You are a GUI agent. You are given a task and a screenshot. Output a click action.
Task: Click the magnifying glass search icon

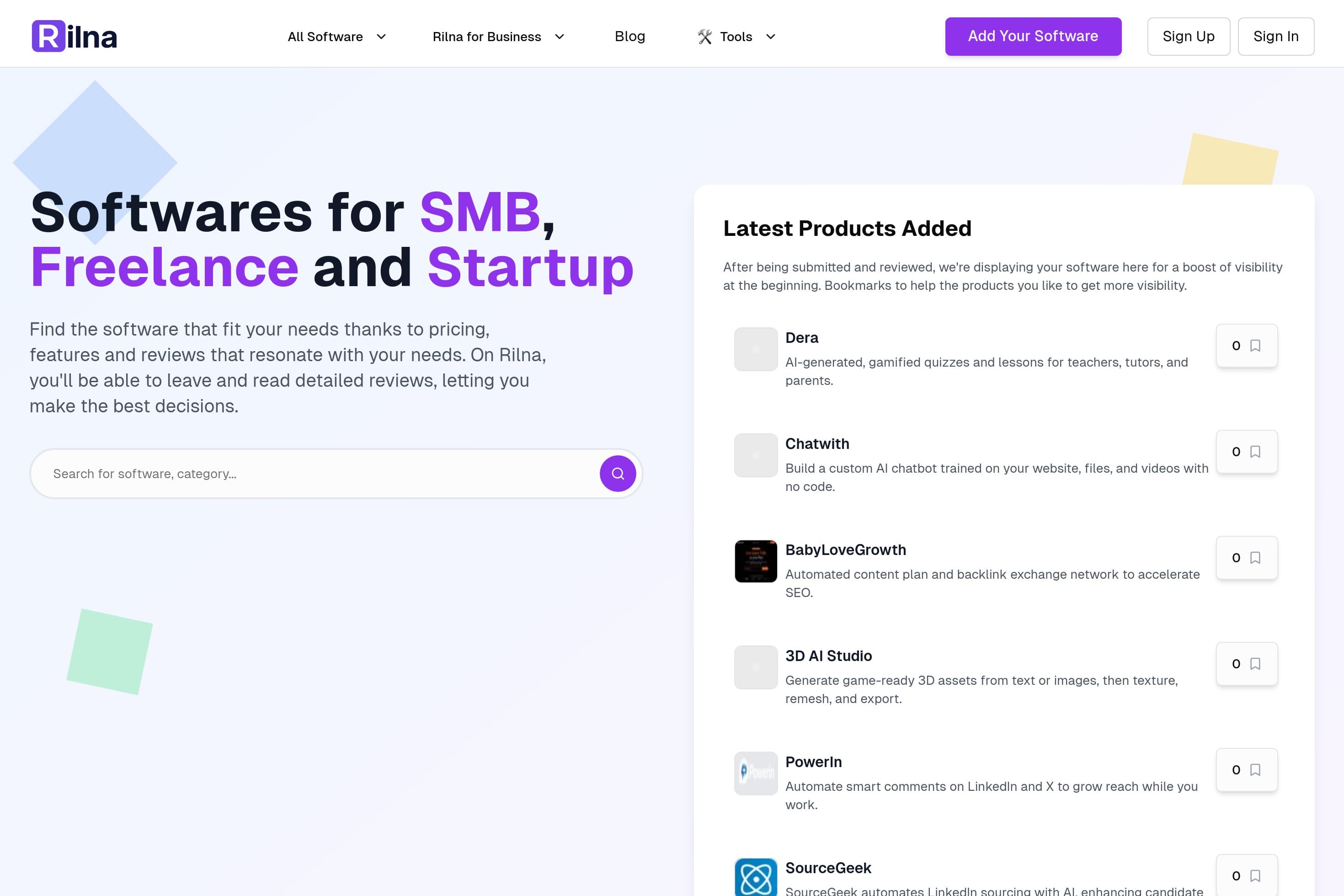[x=617, y=473]
